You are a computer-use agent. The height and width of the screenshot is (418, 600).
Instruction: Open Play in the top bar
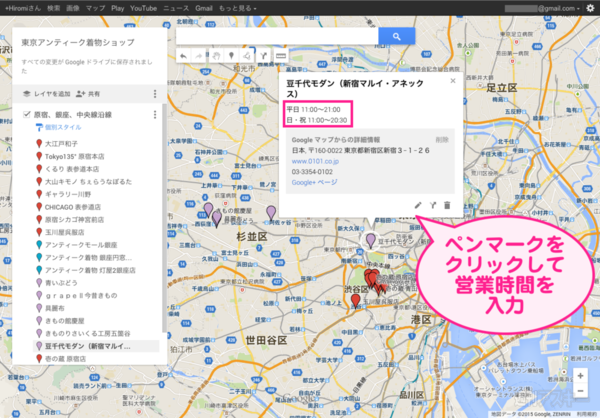coord(117,8)
